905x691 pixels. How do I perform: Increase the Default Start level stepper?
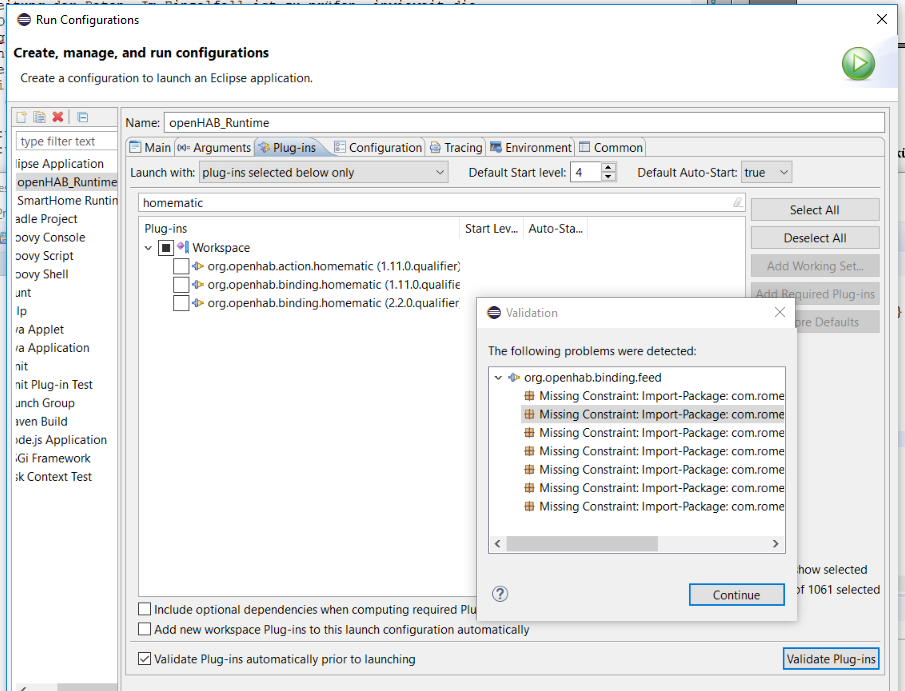coord(609,168)
